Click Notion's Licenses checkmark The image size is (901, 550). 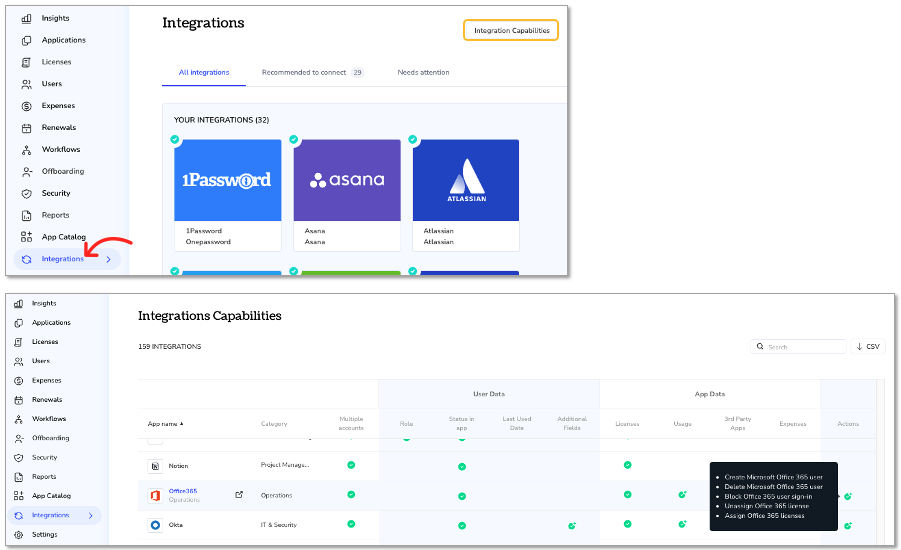pos(627,465)
